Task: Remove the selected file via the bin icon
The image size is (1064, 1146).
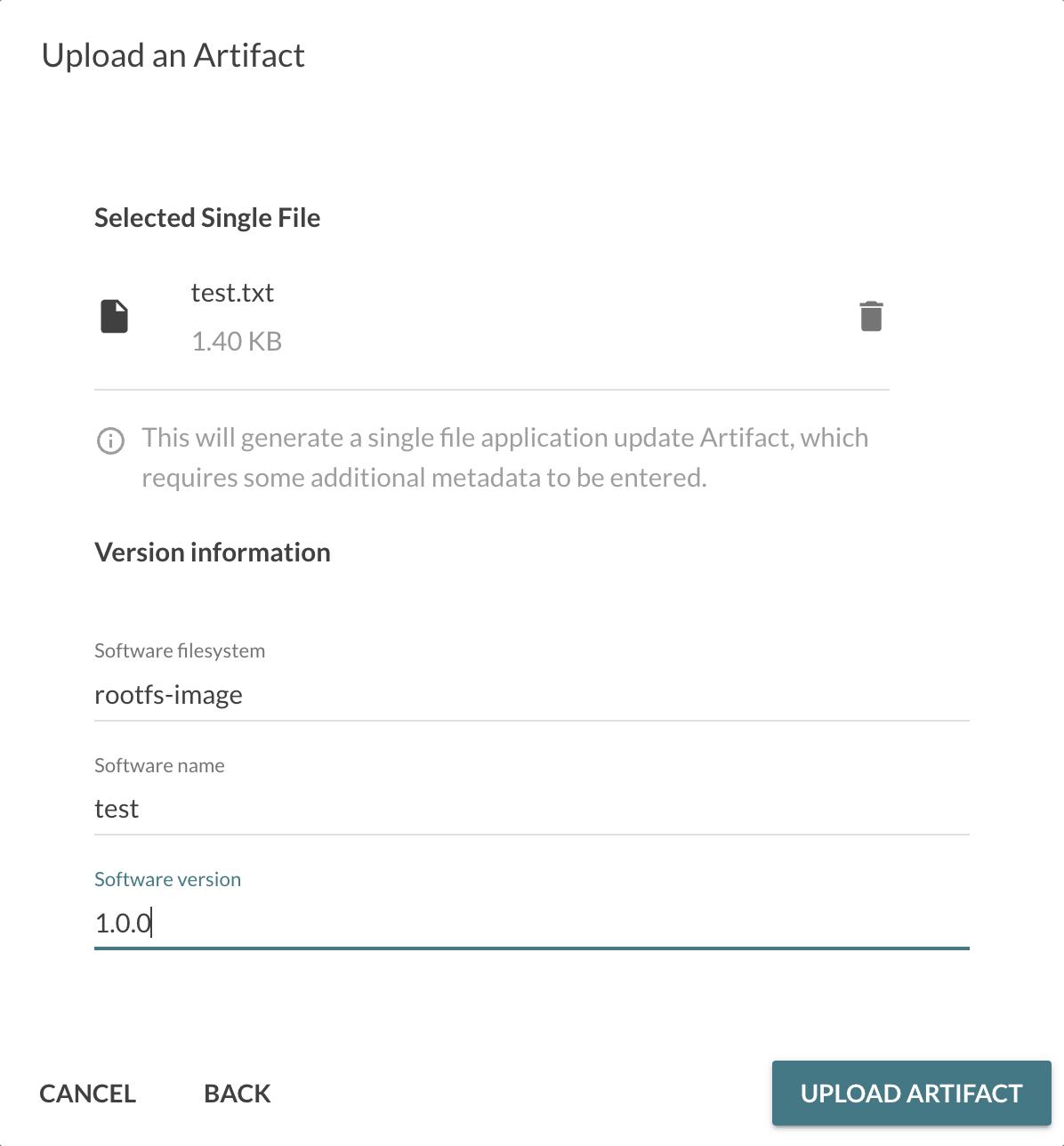Action: pos(871,315)
